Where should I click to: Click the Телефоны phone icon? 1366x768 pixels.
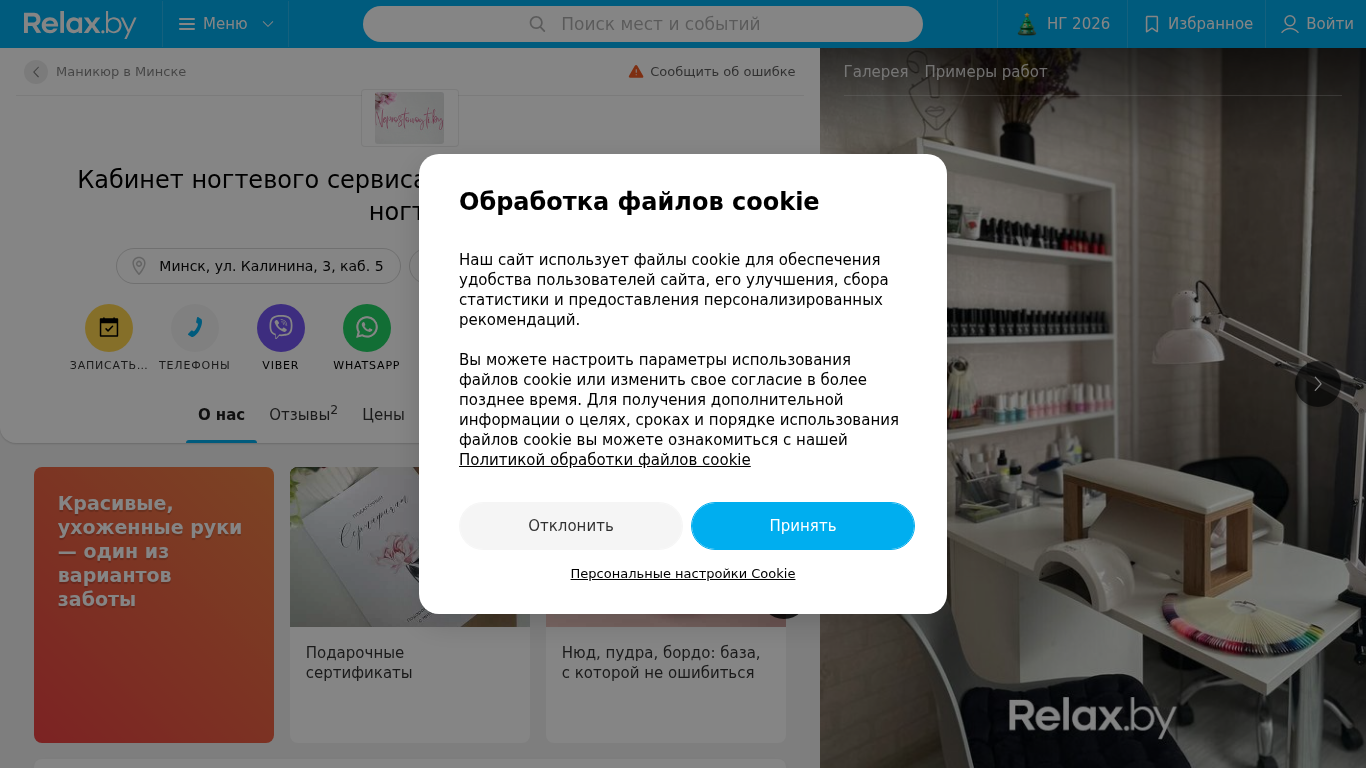(x=195, y=328)
